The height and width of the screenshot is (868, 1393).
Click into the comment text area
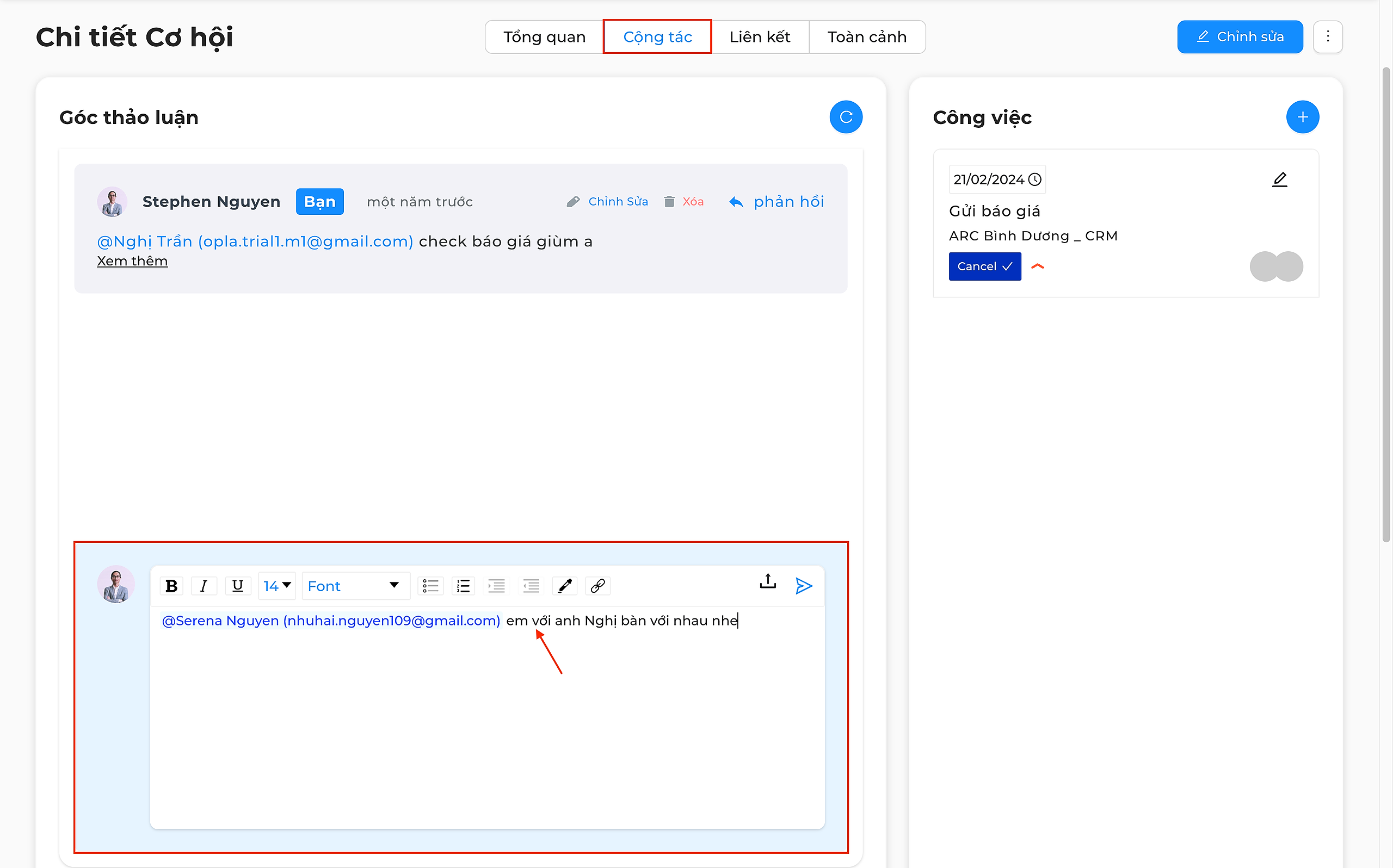click(487, 717)
